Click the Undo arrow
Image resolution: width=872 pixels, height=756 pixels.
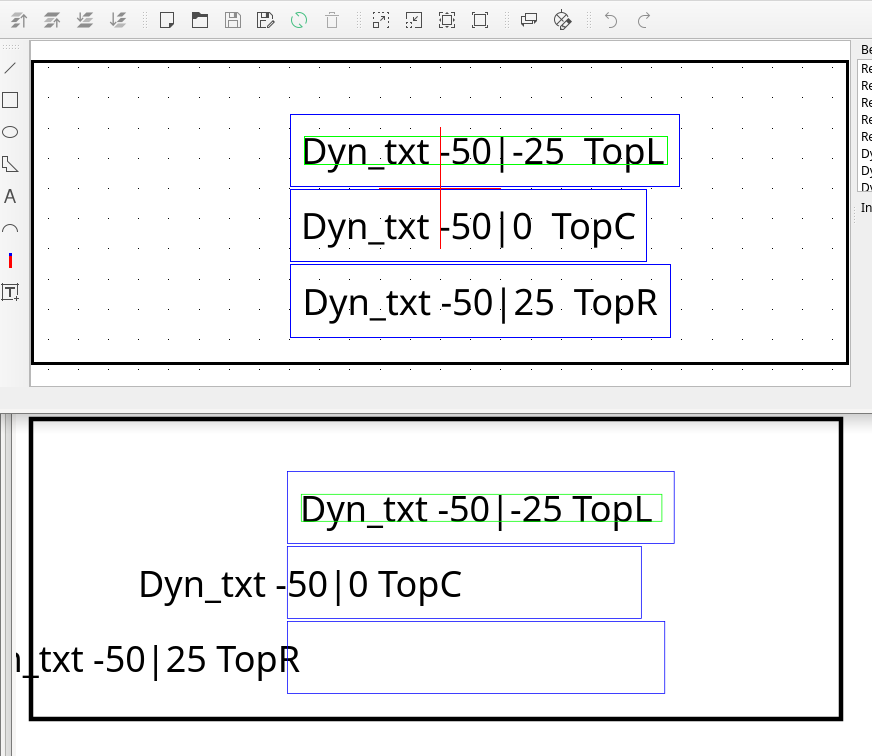tap(611, 20)
